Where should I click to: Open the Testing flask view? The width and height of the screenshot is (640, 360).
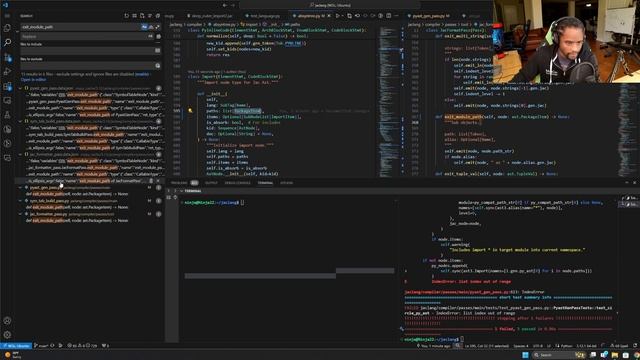tap(7, 115)
